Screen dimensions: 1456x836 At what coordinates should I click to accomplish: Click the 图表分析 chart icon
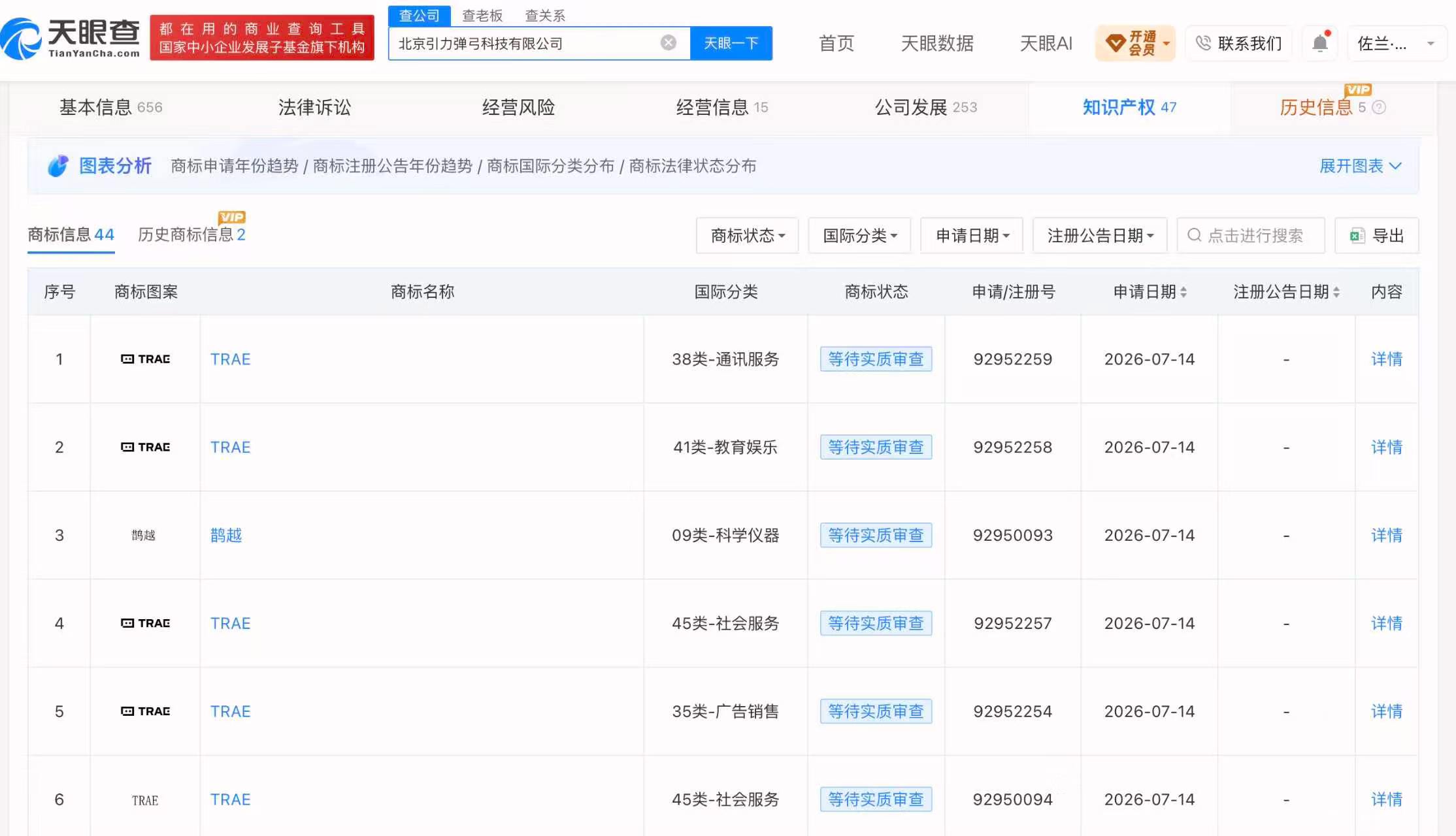coord(58,166)
